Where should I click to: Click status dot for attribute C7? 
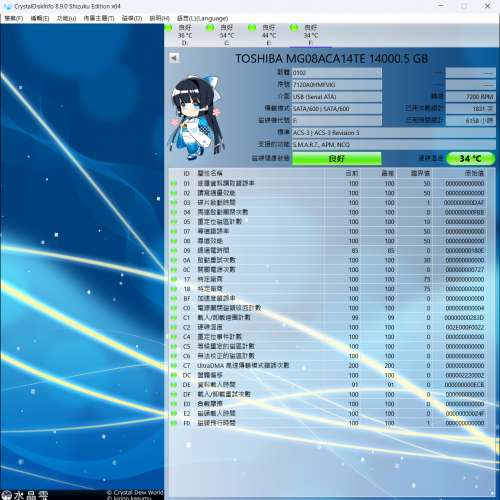click(174, 366)
